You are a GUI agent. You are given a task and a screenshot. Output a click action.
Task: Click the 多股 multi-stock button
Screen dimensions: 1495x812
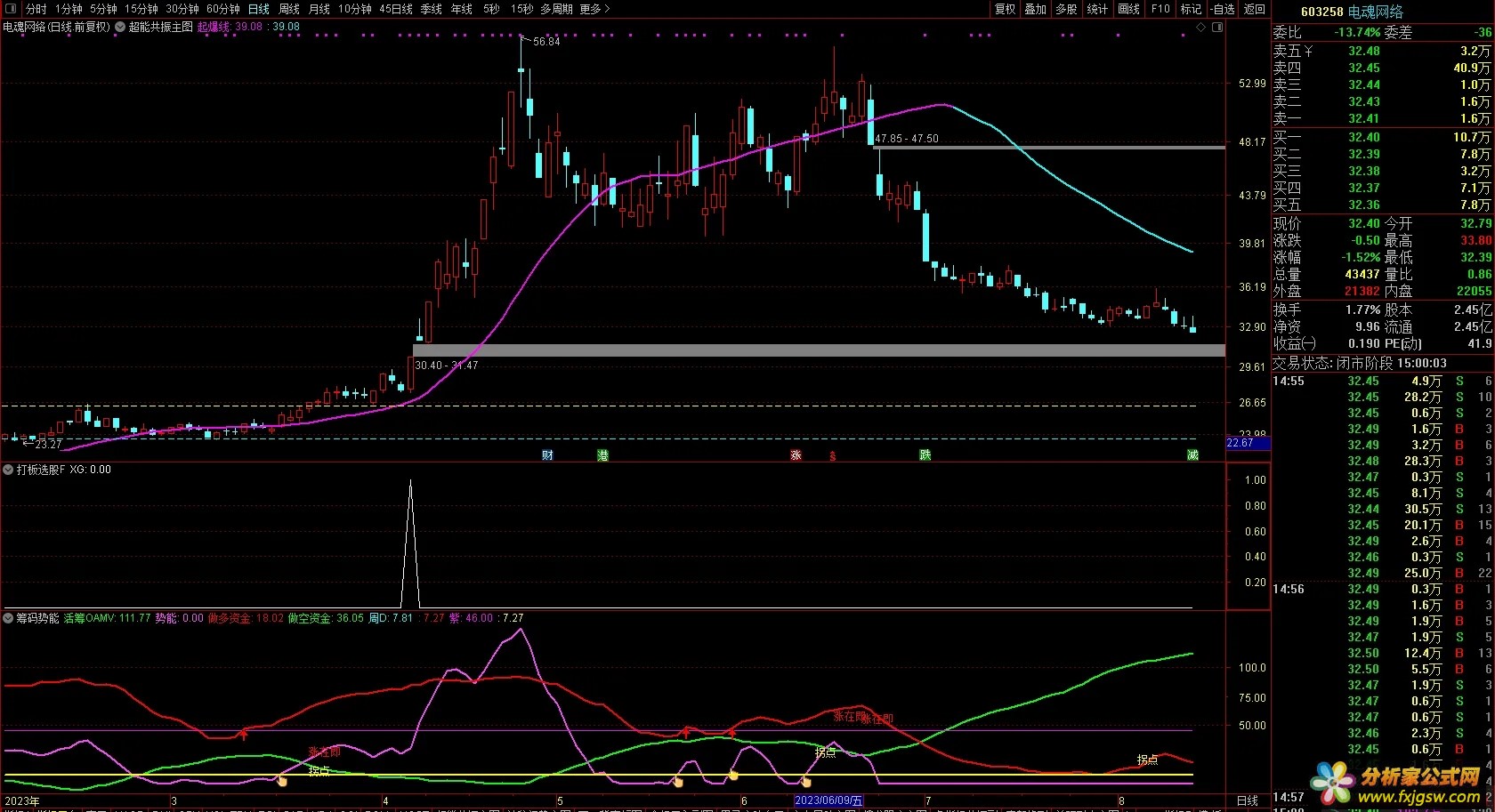tap(1067, 9)
